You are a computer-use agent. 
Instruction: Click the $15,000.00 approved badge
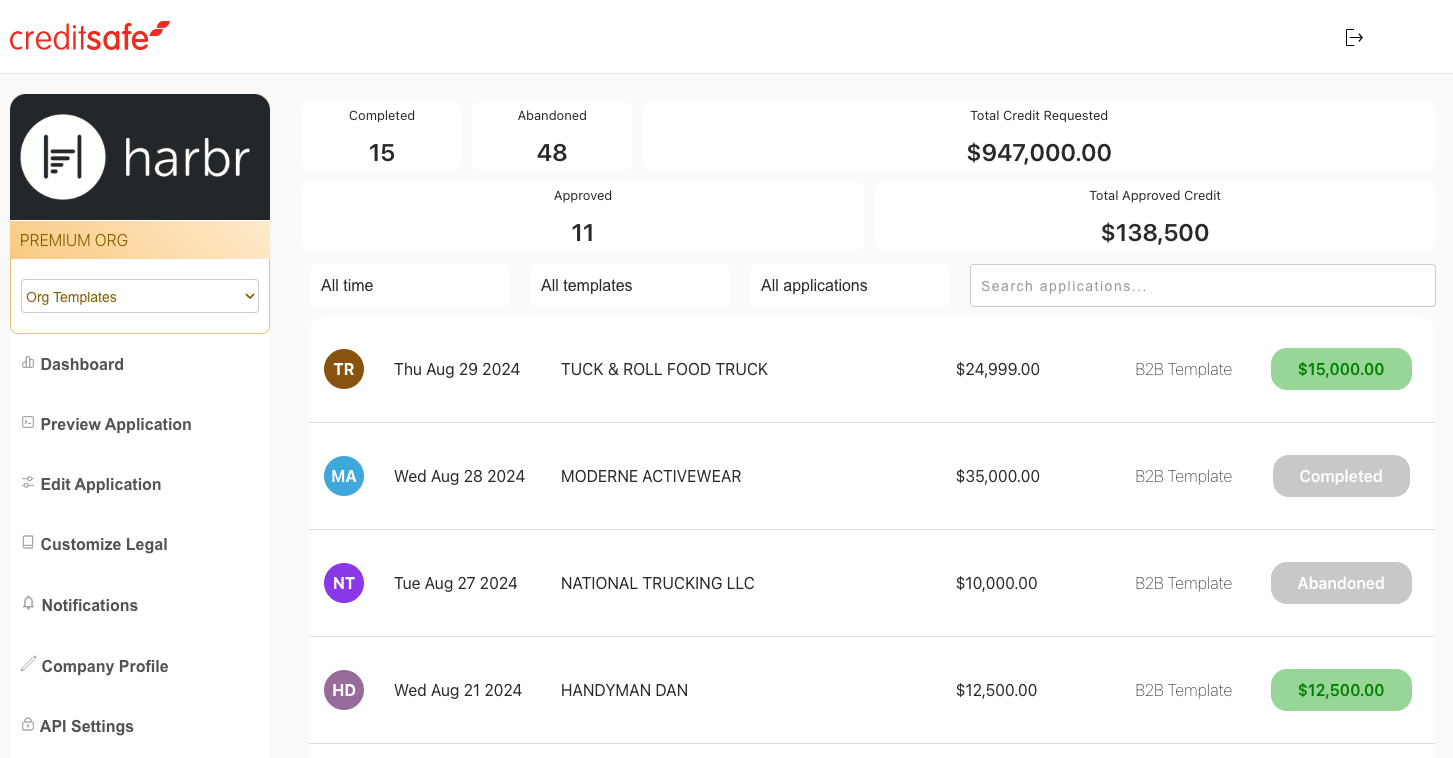(x=1340, y=369)
